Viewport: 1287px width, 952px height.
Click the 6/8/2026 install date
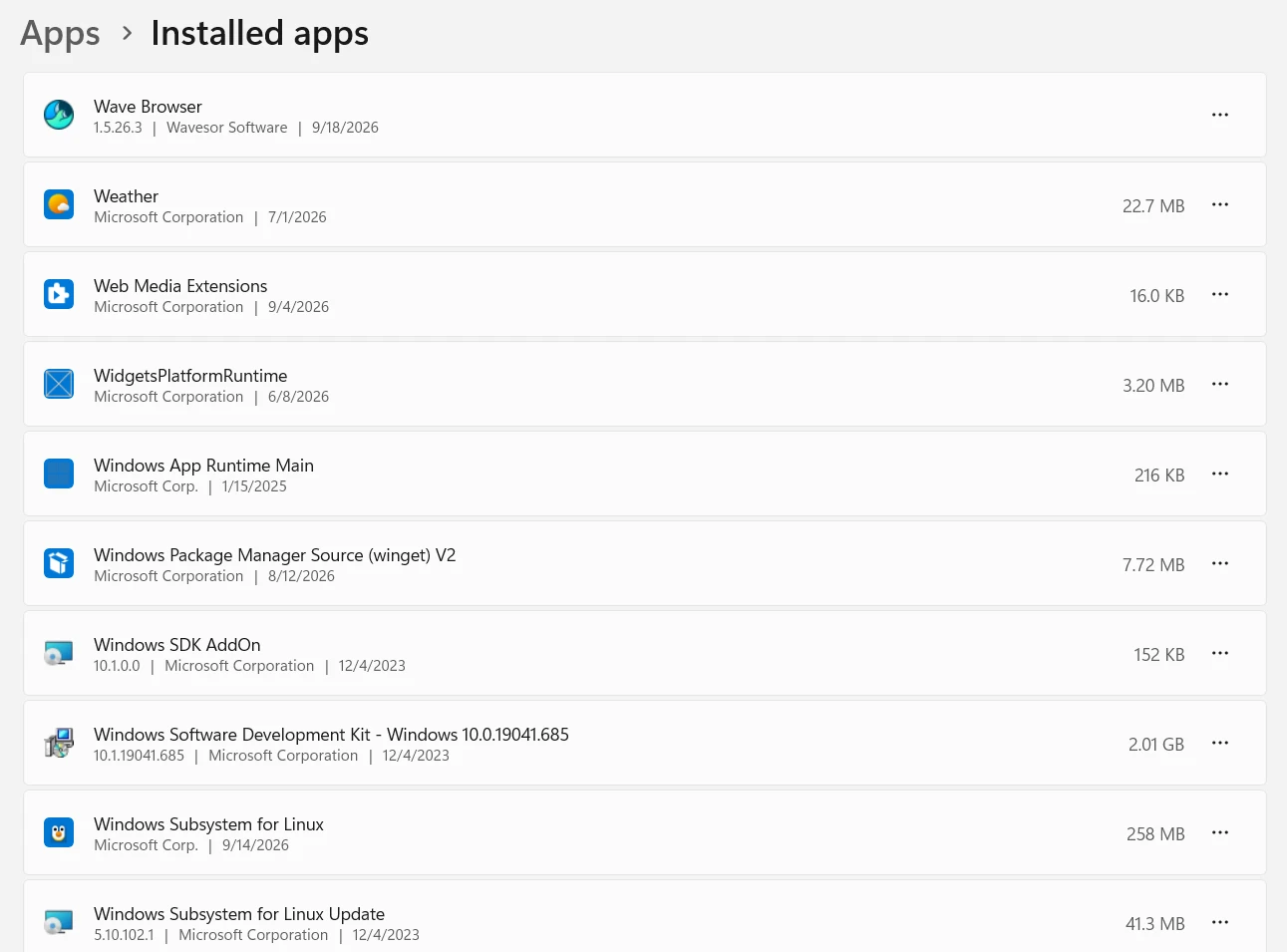point(298,397)
